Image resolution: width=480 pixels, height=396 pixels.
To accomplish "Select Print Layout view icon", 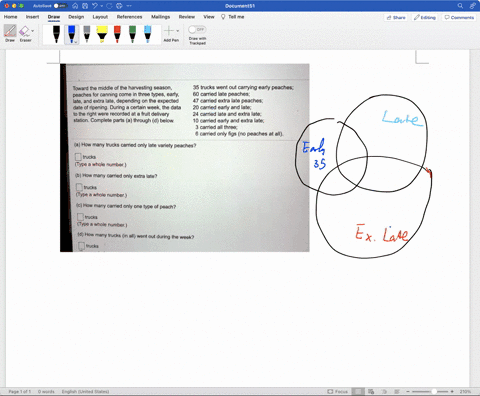I will [358, 391].
